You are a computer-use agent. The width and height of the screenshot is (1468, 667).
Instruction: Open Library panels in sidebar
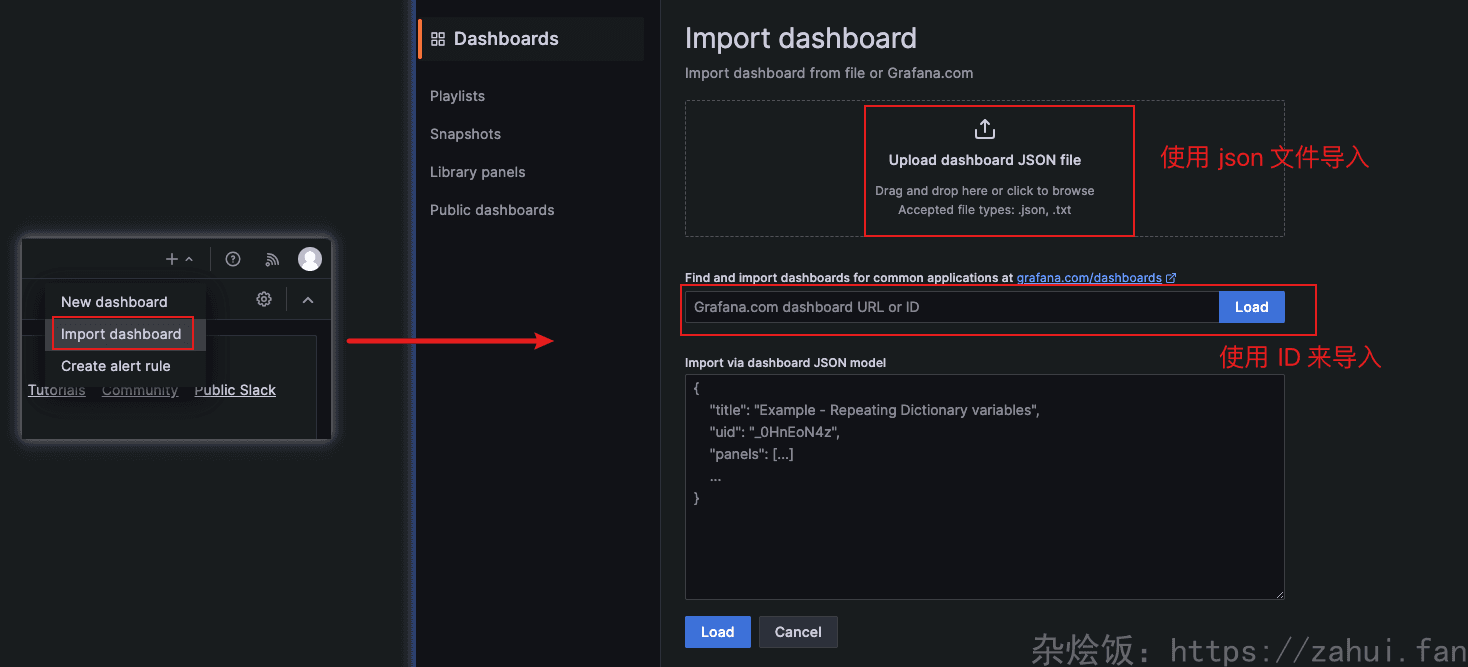point(477,172)
